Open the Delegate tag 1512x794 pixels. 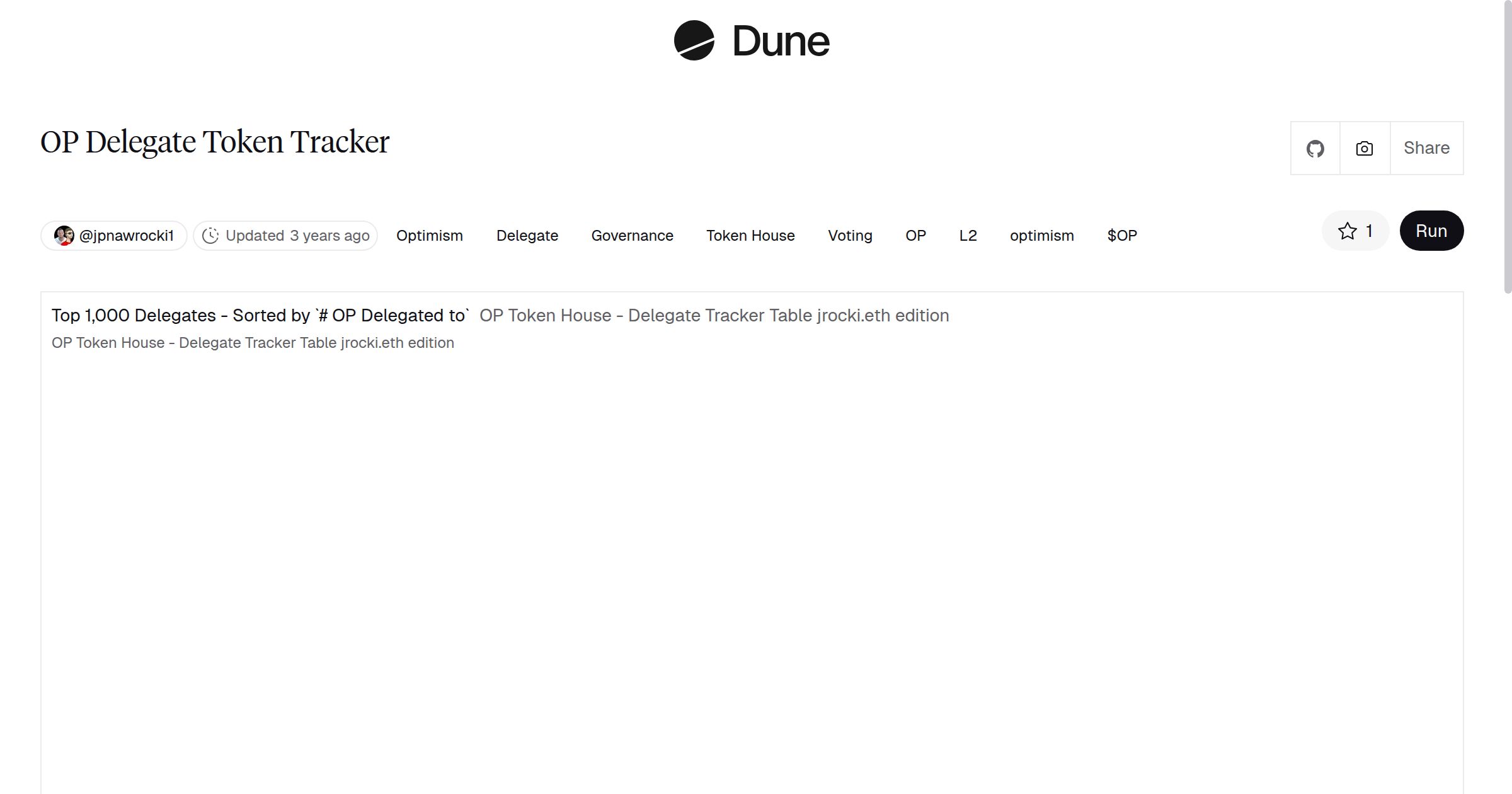[527, 235]
